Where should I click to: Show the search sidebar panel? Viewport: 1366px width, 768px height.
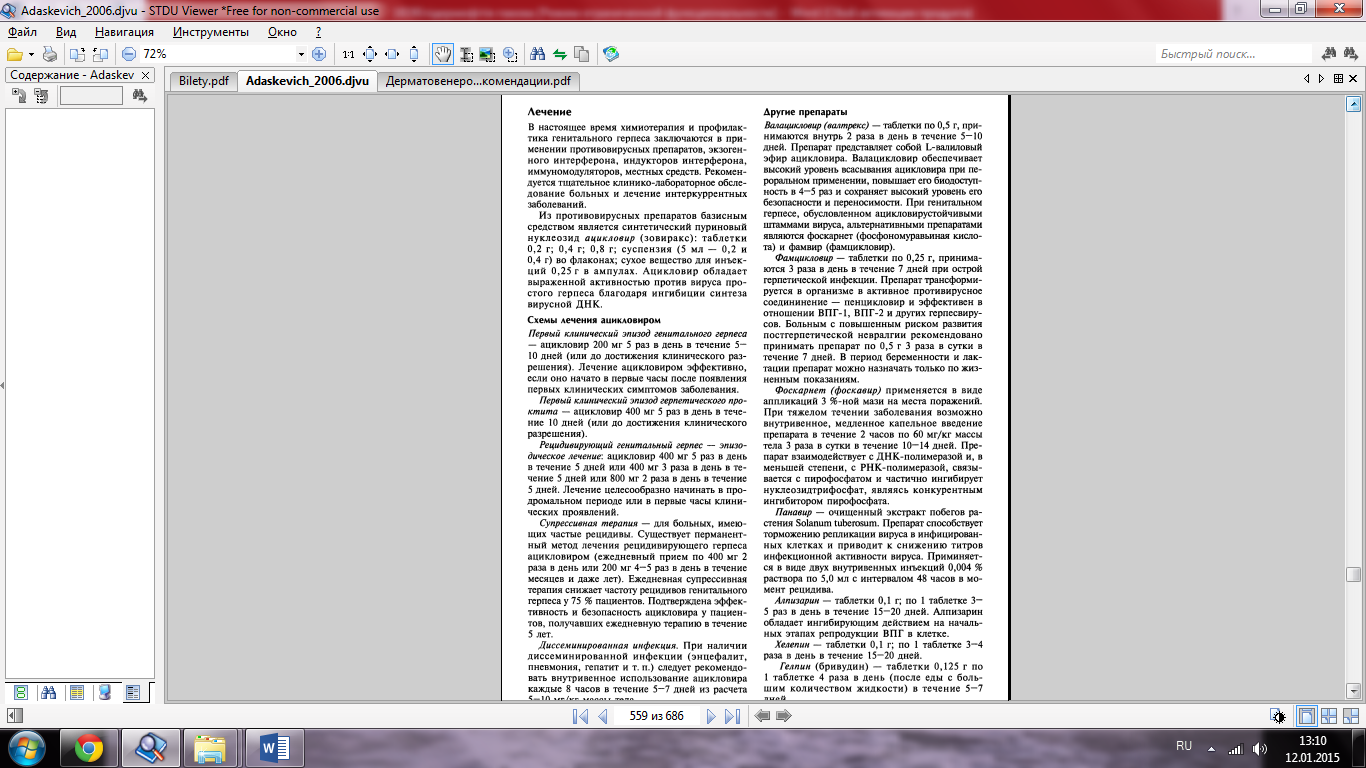coord(48,692)
